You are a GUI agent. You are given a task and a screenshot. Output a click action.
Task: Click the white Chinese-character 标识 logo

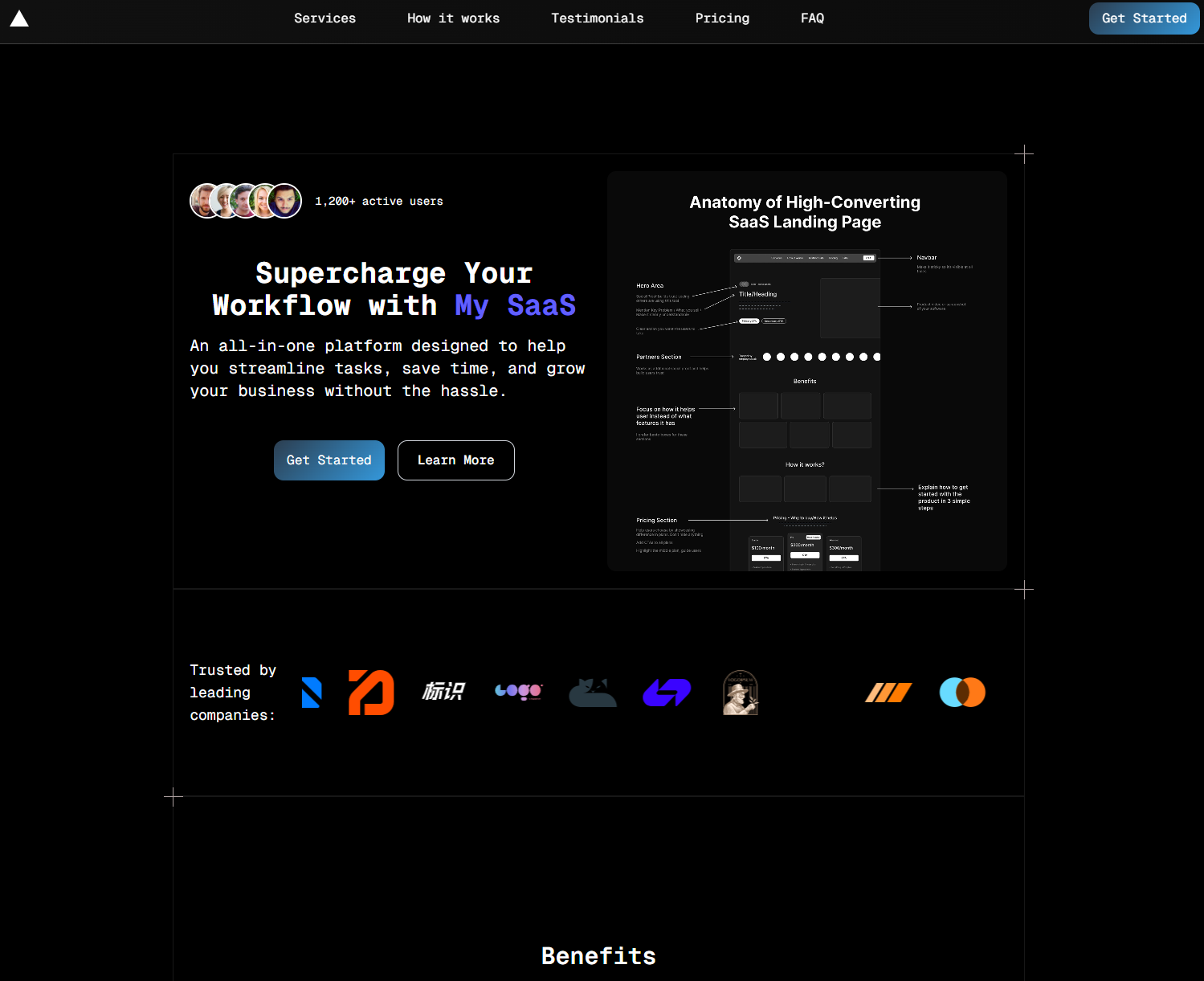443,692
